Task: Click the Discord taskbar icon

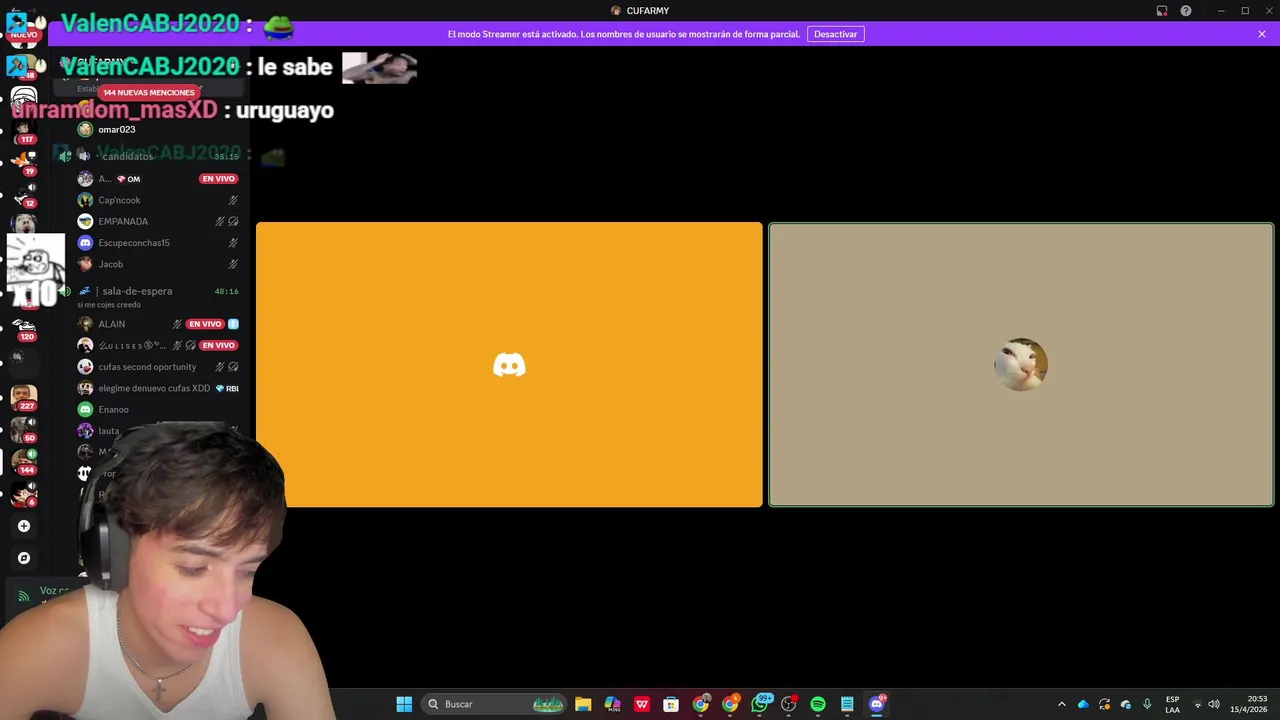Action: point(877,704)
